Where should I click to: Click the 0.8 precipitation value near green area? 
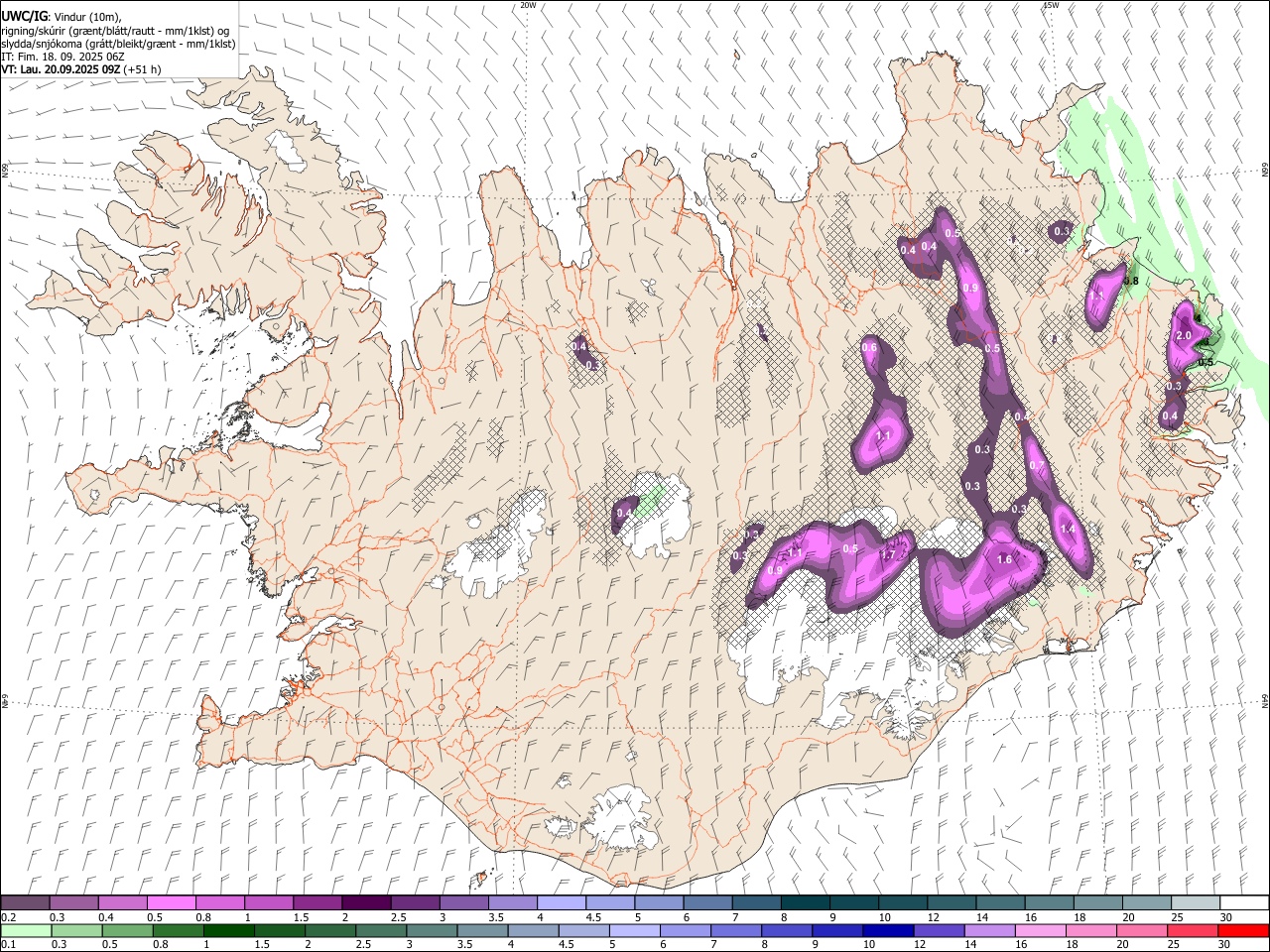pyautogui.click(x=1130, y=281)
